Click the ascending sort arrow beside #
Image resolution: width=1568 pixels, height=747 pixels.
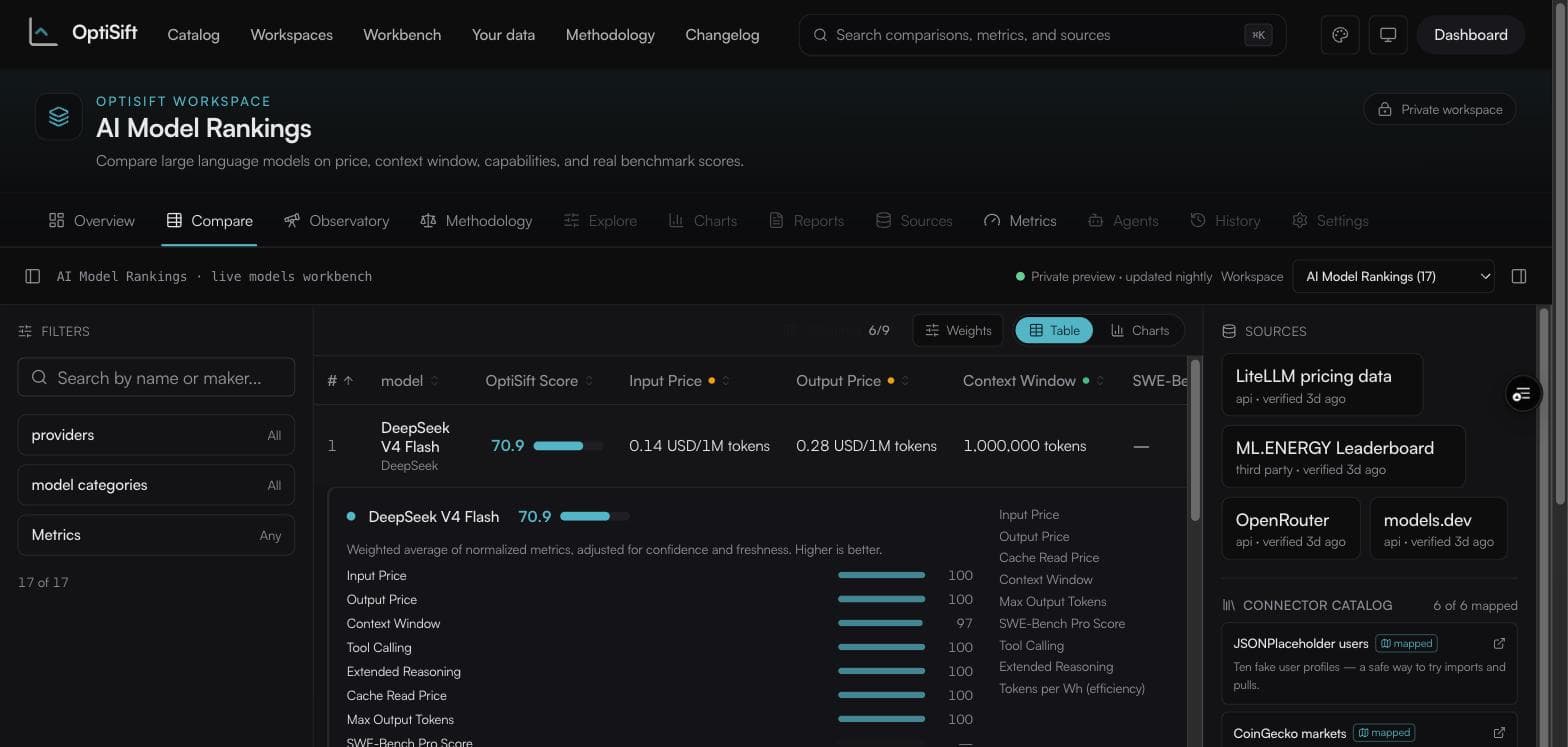348,380
